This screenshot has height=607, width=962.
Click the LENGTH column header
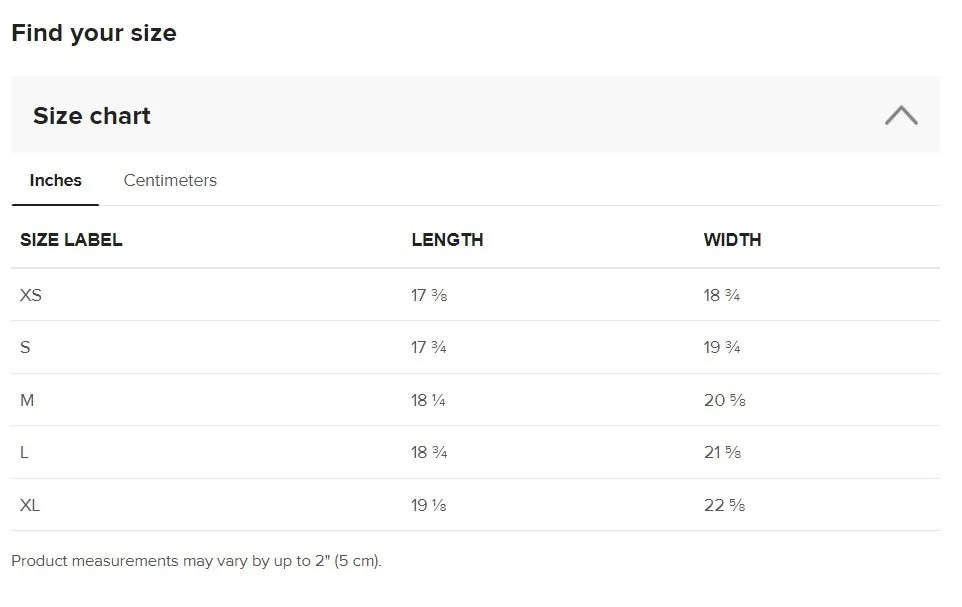pyautogui.click(x=447, y=239)
